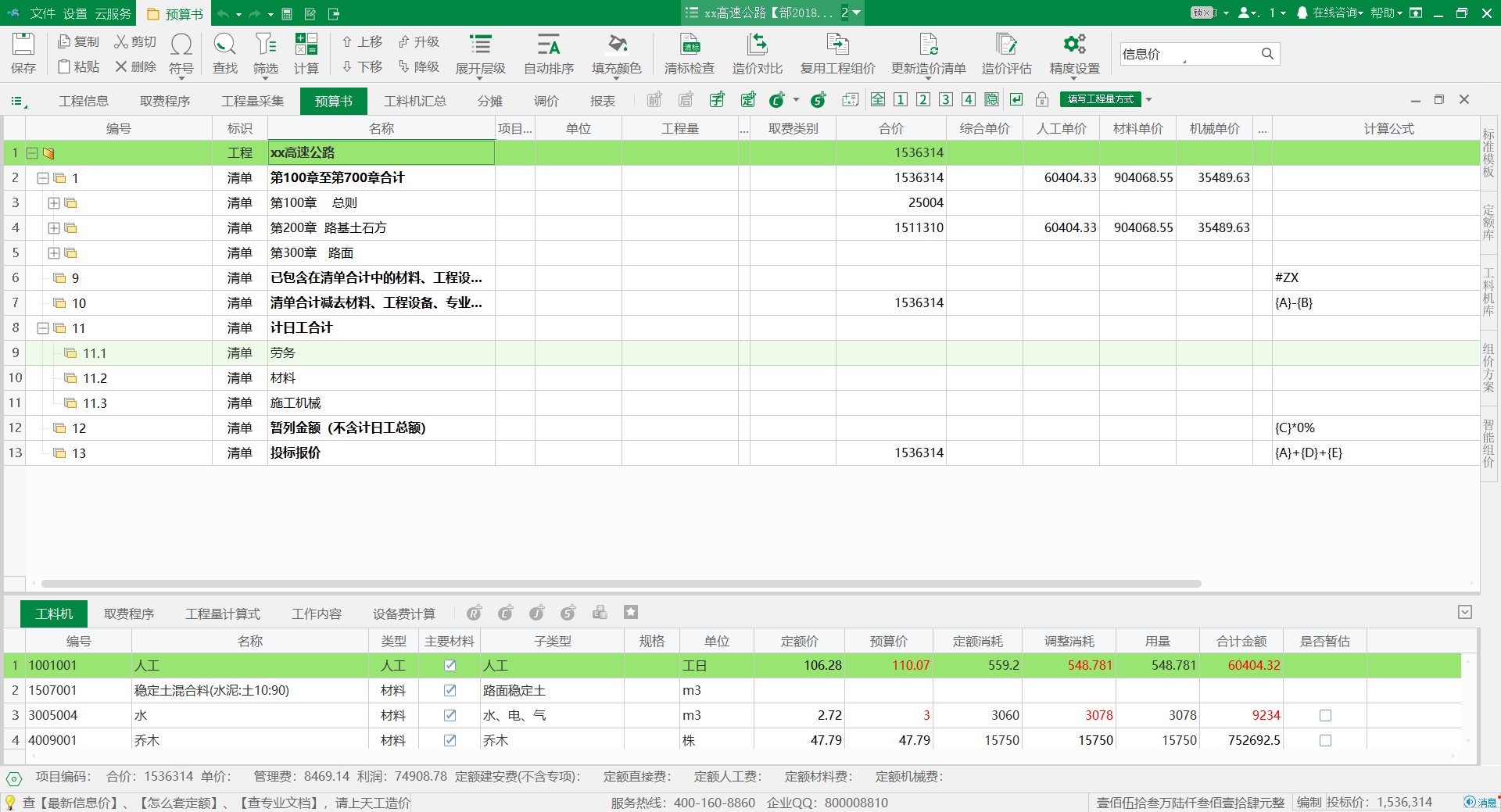
Task: Collapse node 11 计日工合计
Action: pyautogui.click(x=43, y=328)
